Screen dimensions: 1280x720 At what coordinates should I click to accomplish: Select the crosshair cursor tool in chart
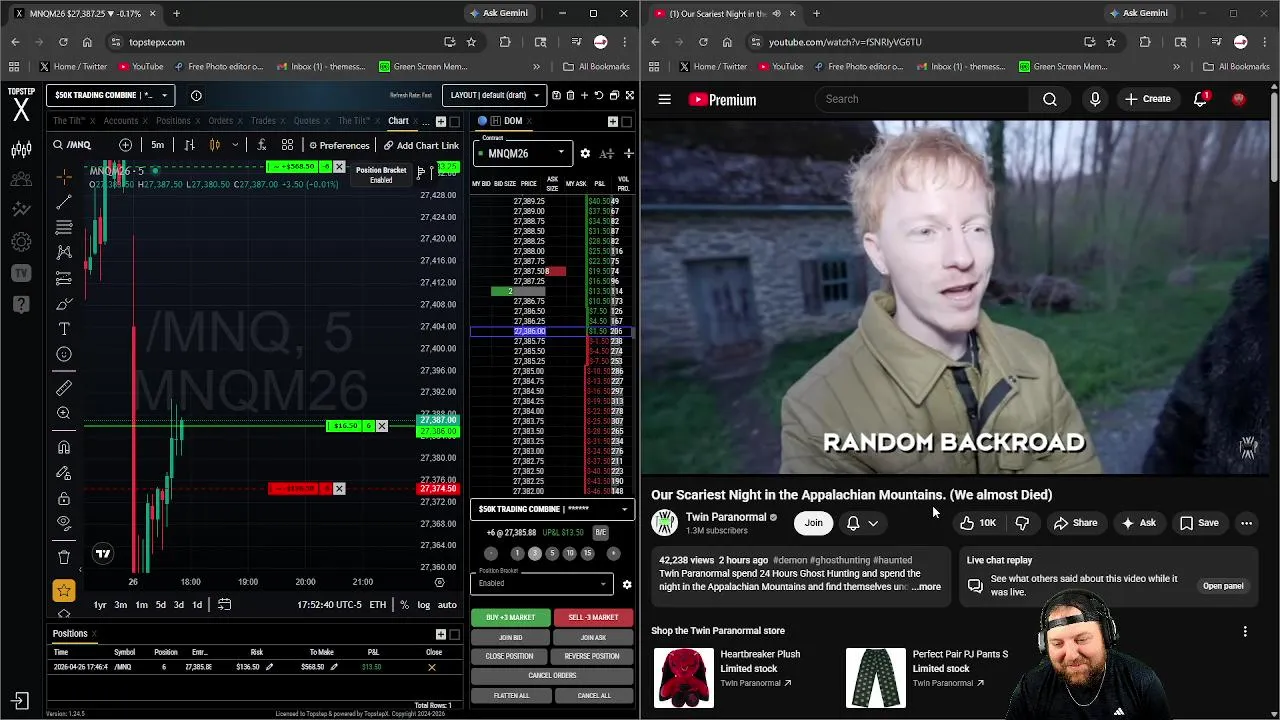(64, 177)
